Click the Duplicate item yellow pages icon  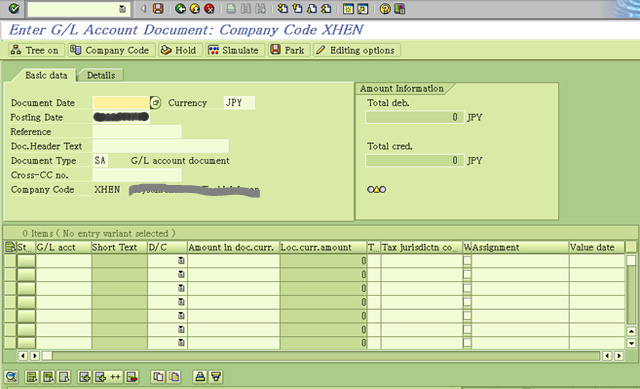tap(174, 377)
